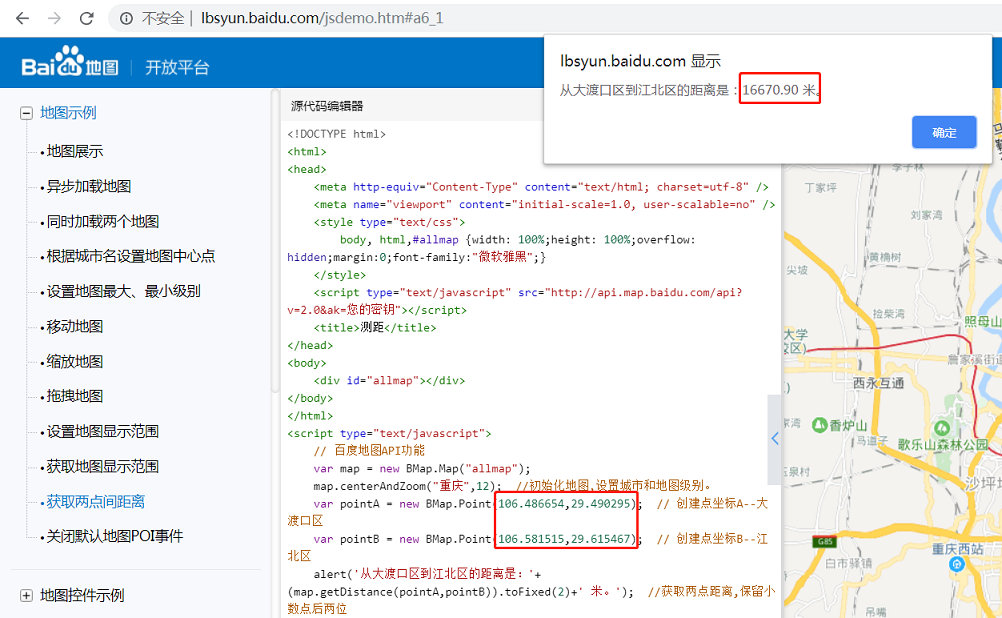1002x618 pixels.
Task: Click the 重庆西站 station icon on the map
Action: tap(957, 564)
